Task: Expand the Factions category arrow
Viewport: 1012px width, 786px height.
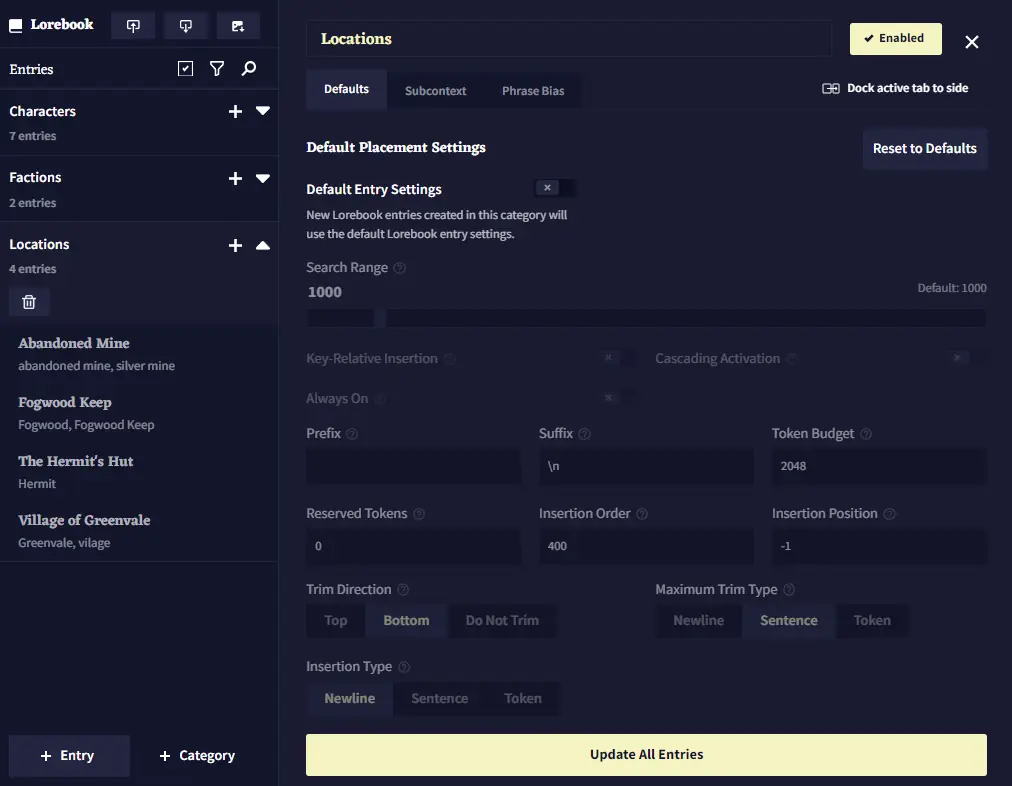Action: click(x=263, y=178)
